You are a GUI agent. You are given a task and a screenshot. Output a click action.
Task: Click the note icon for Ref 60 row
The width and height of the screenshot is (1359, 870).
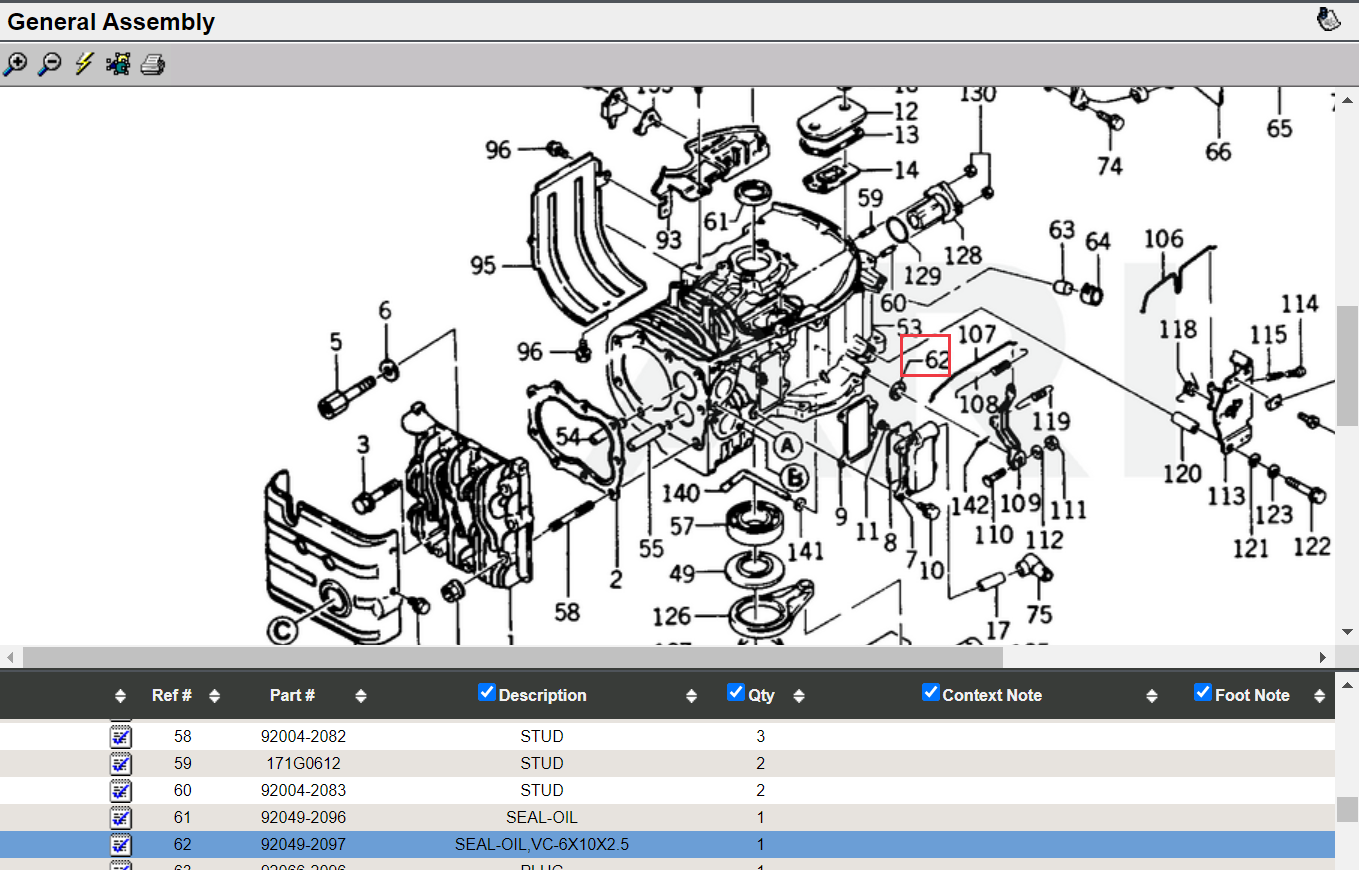point(120,791)
